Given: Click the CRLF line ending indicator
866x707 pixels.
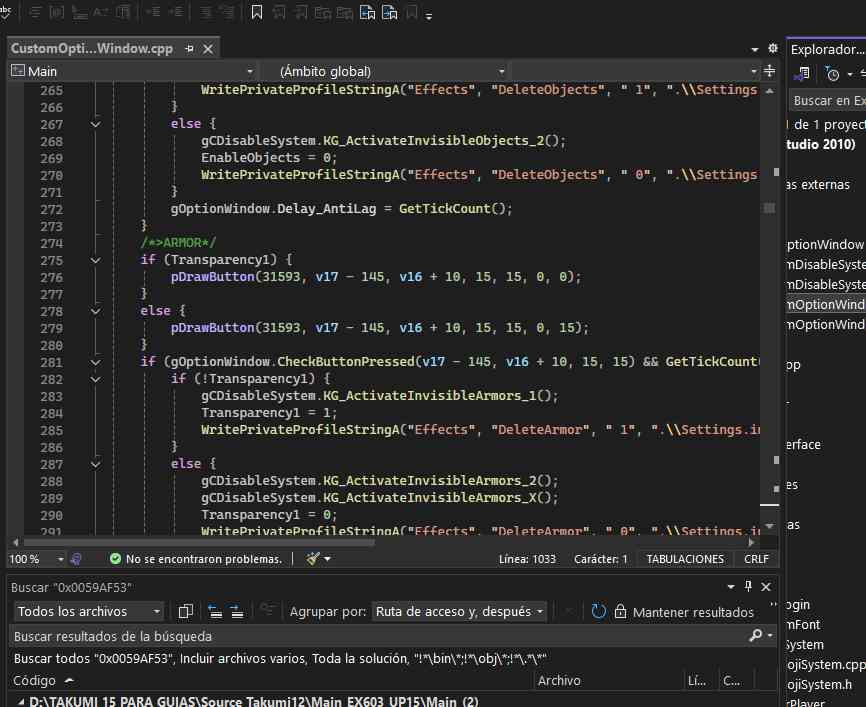Looking at the screenshot, I should 756,559.
